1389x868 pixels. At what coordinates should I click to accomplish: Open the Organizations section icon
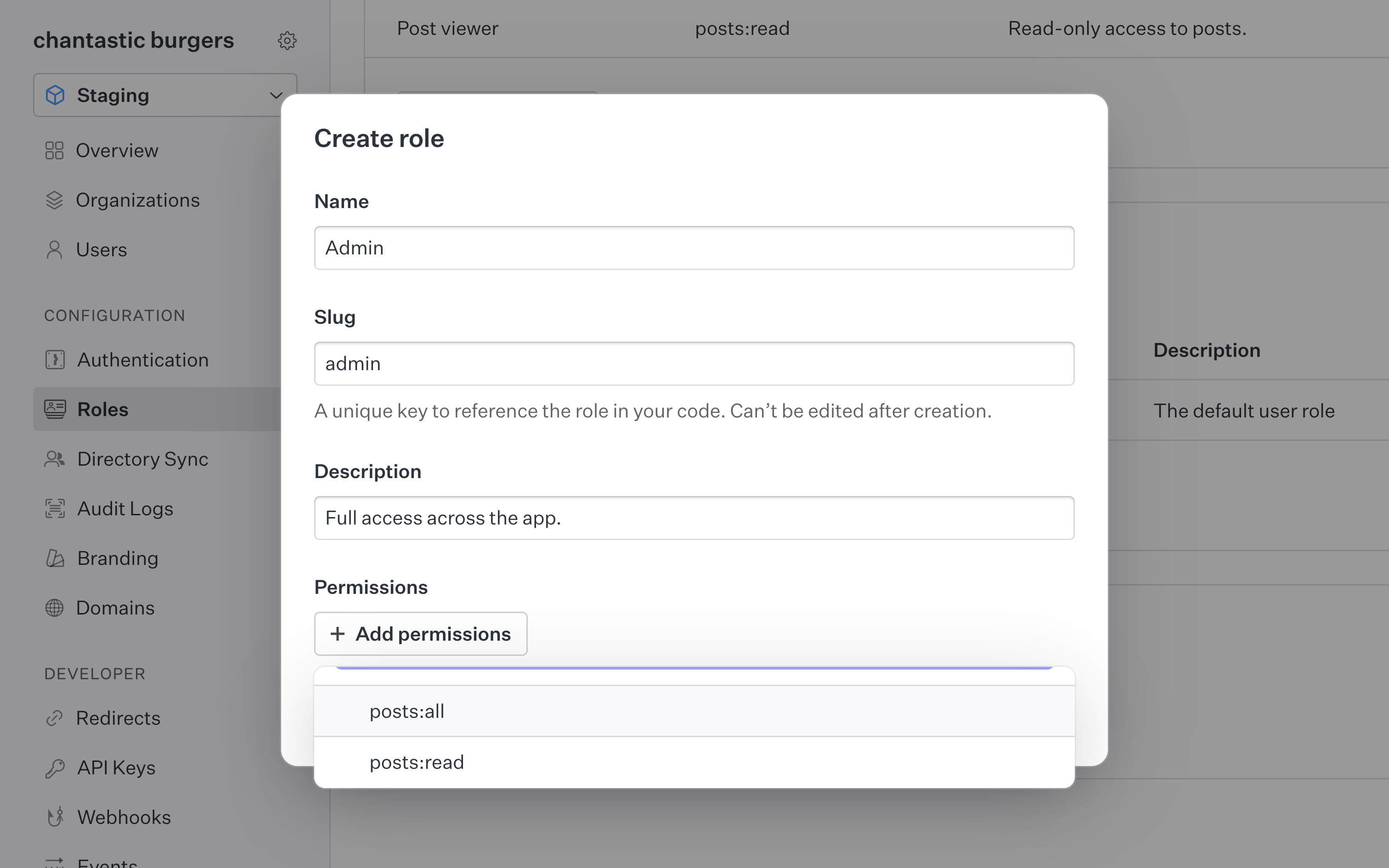pyautogui.click(x=55, y=200)
